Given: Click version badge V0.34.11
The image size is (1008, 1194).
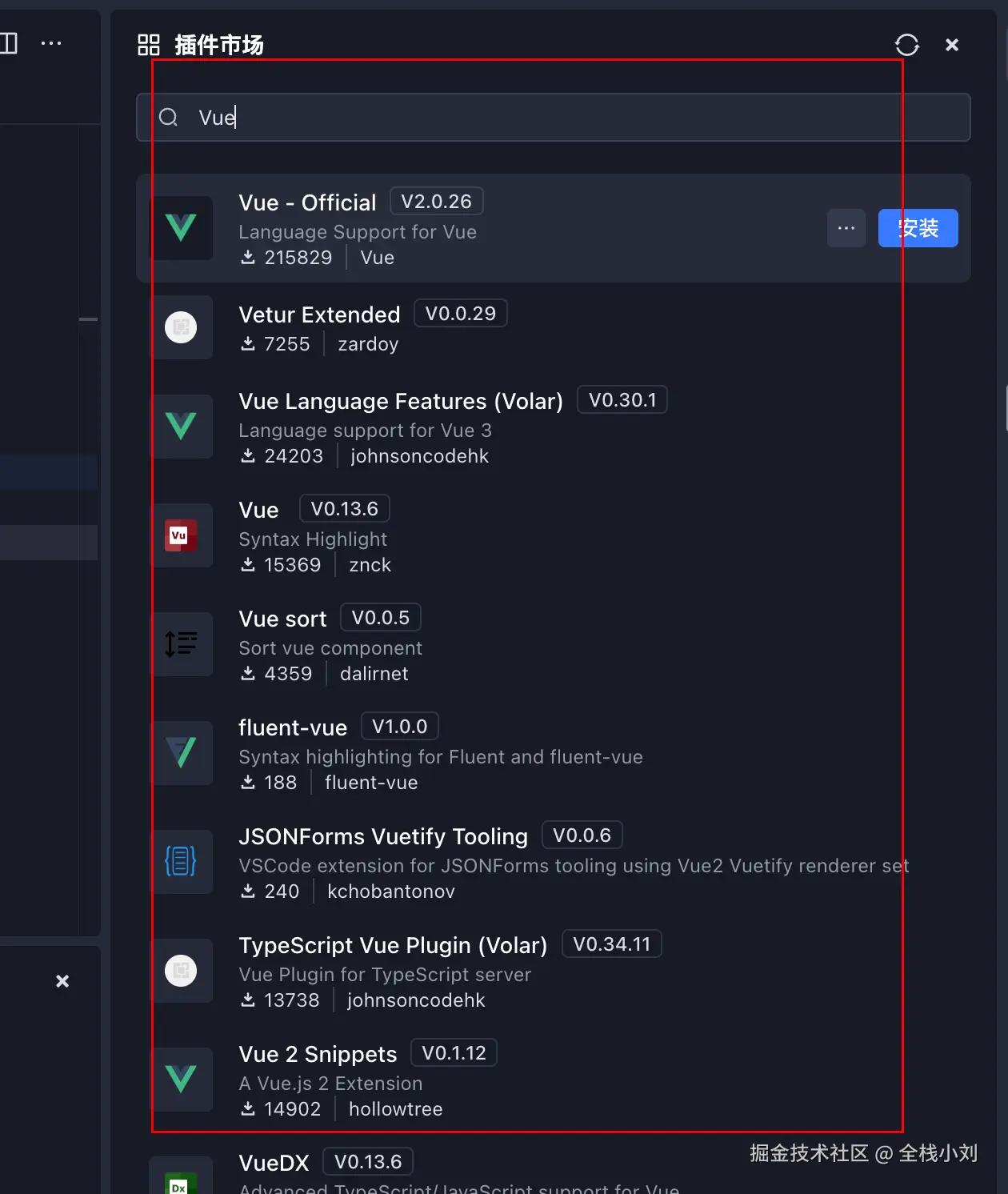Looking at the screenshot, I should (x=612, y=944).
